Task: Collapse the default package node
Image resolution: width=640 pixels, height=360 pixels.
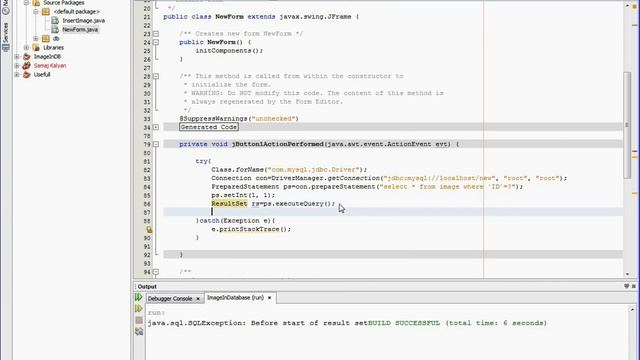Action: [36, 12]
